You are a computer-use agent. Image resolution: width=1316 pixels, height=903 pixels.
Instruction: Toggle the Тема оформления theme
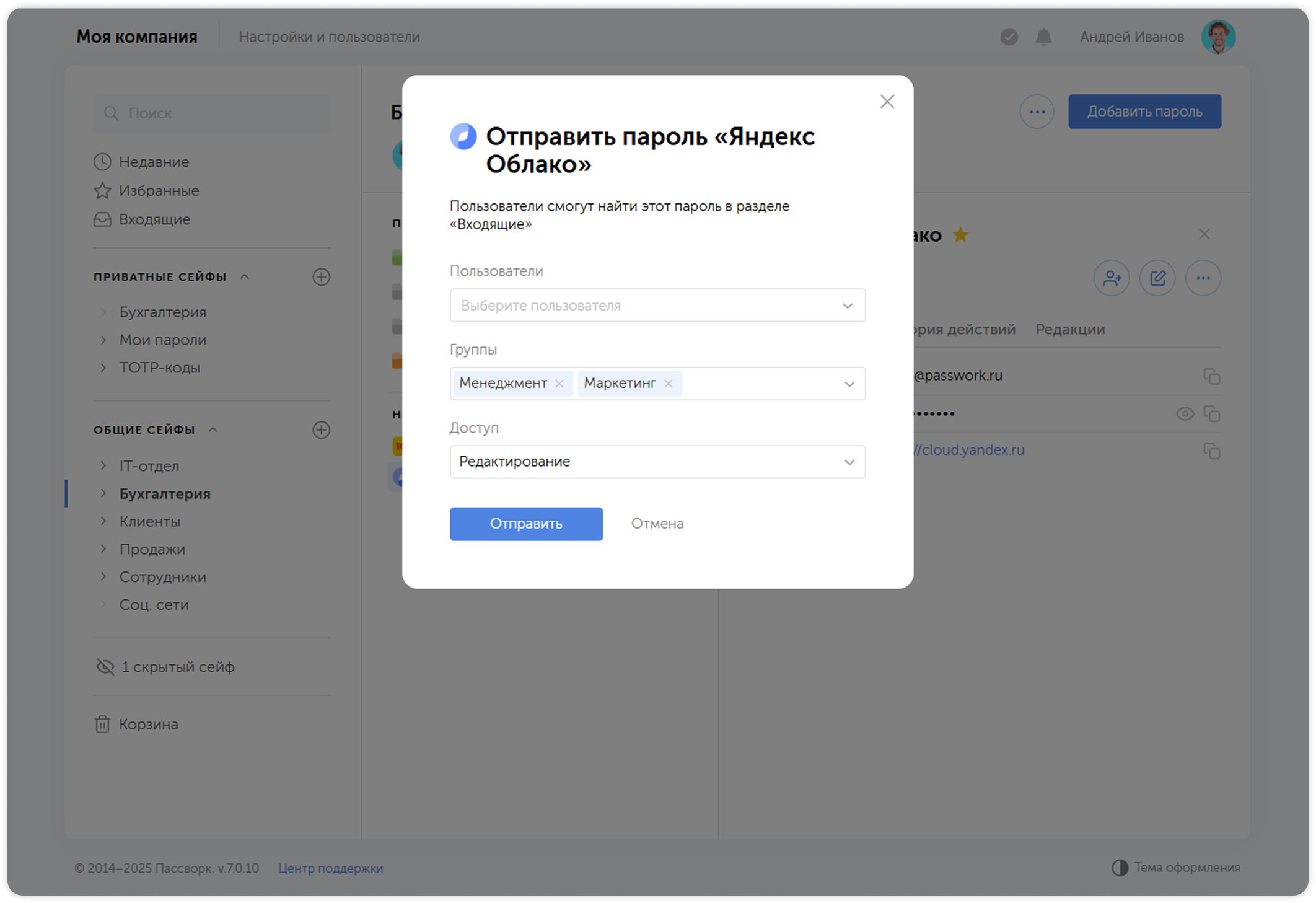click(x=1175, y=868)
